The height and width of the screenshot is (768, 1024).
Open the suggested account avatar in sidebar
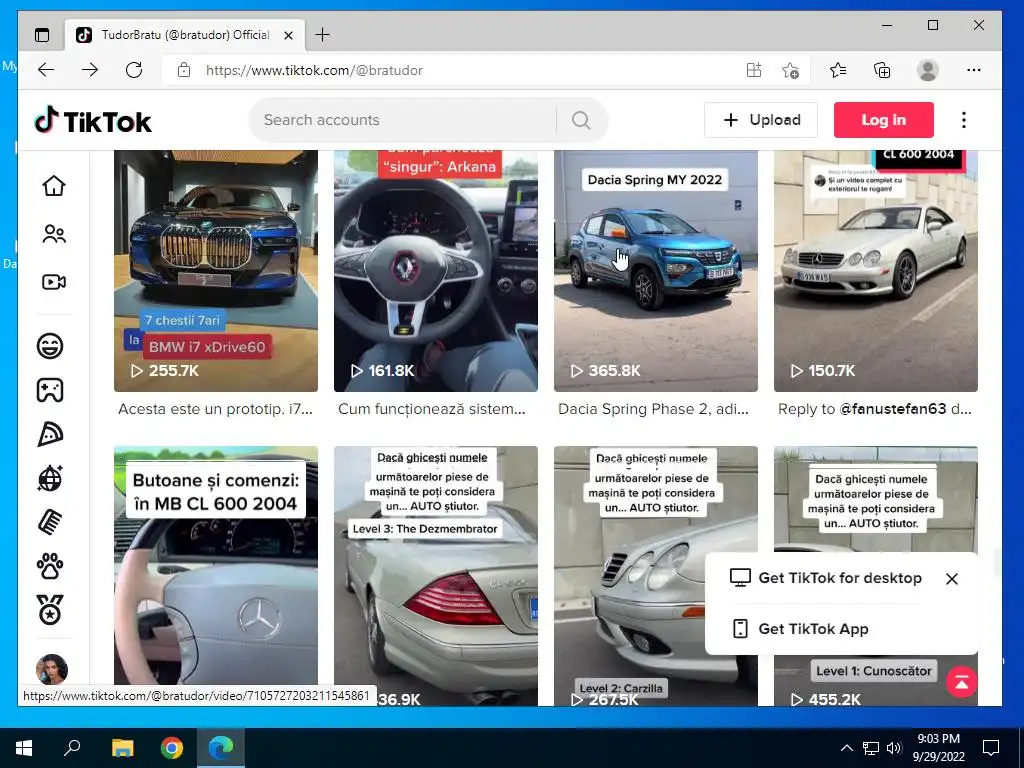click(52, 669)
